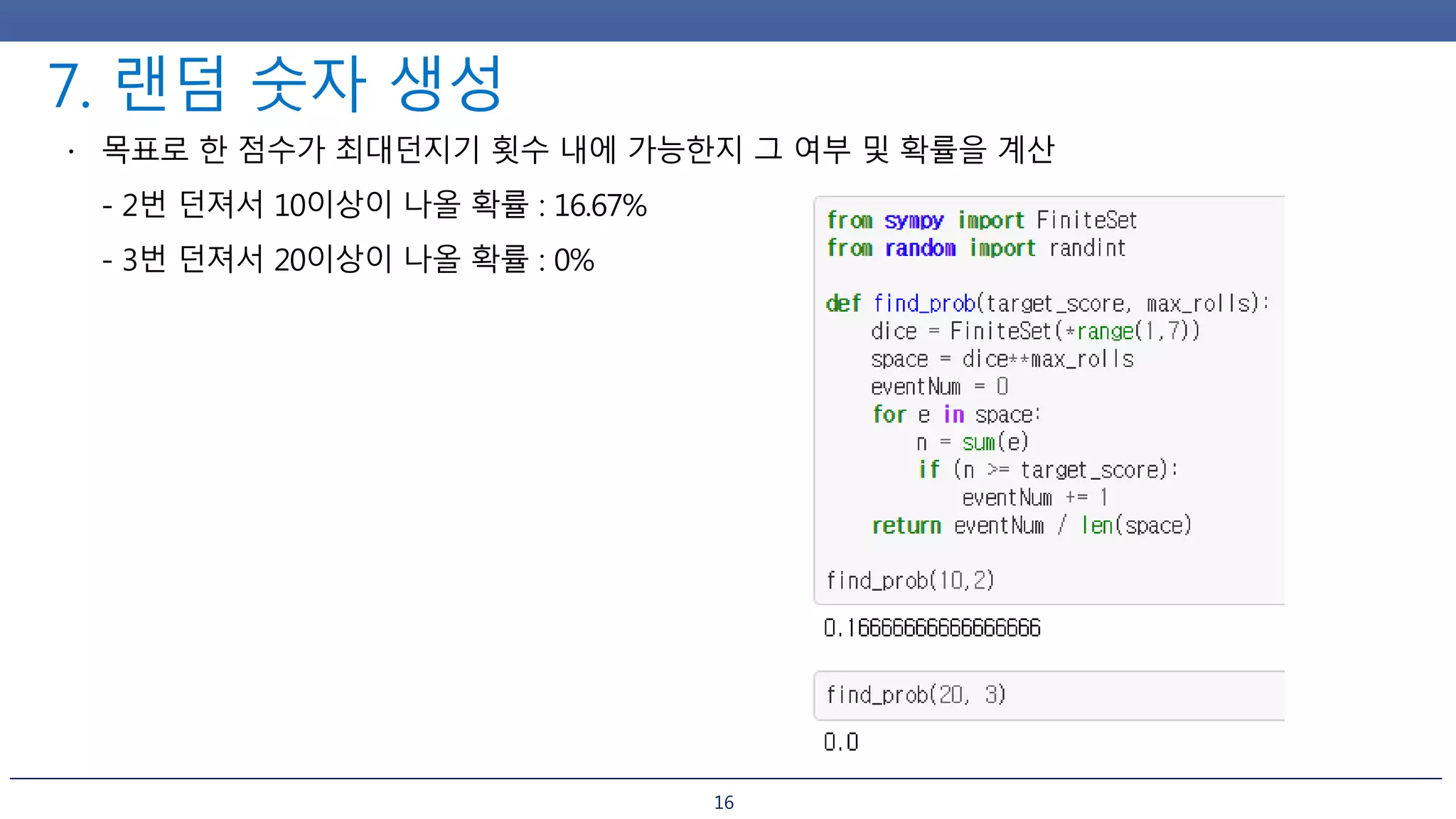Click the output value 0.16666666666666666
This screenshot has height=819, width=1456.
[x=932, y=628]
